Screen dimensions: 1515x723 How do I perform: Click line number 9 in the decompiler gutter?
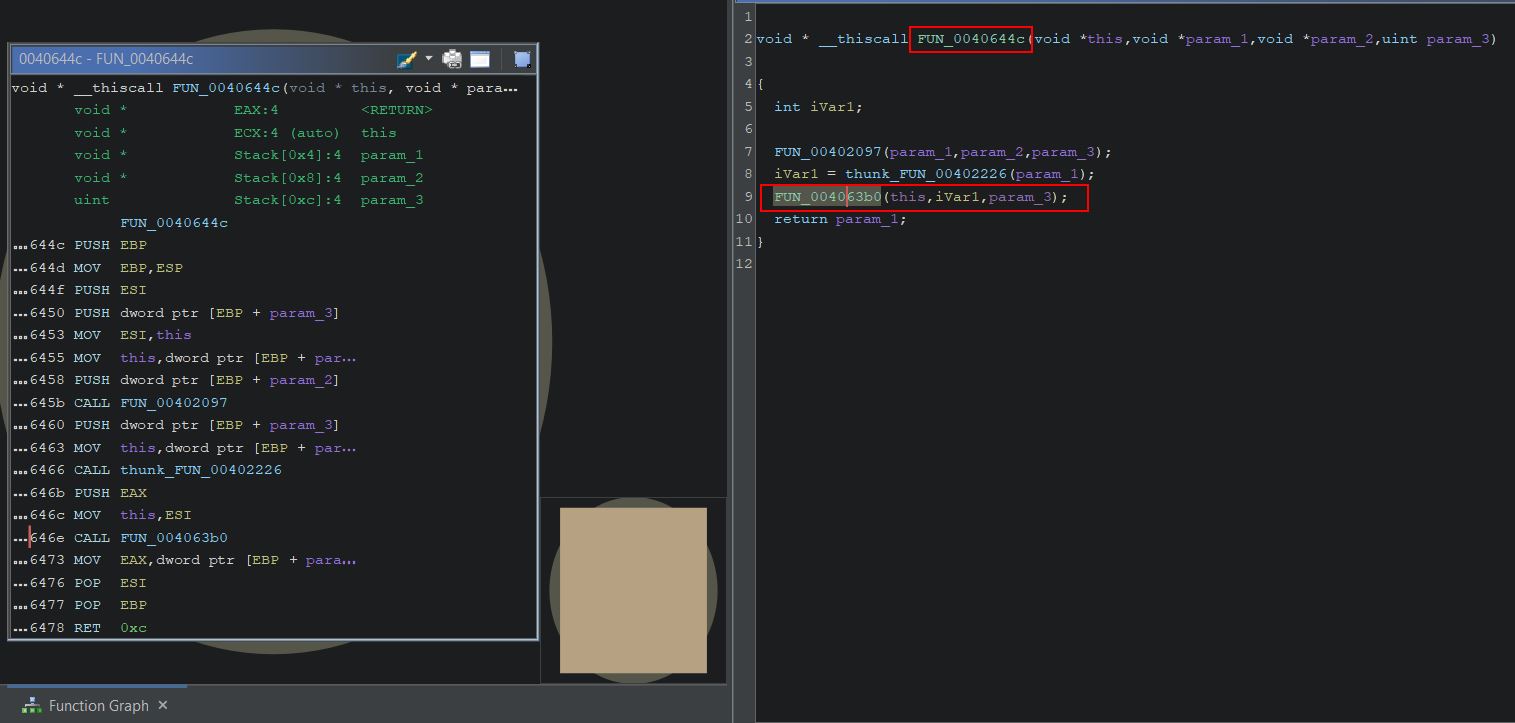pyautogui.click(x=748, y=197)
